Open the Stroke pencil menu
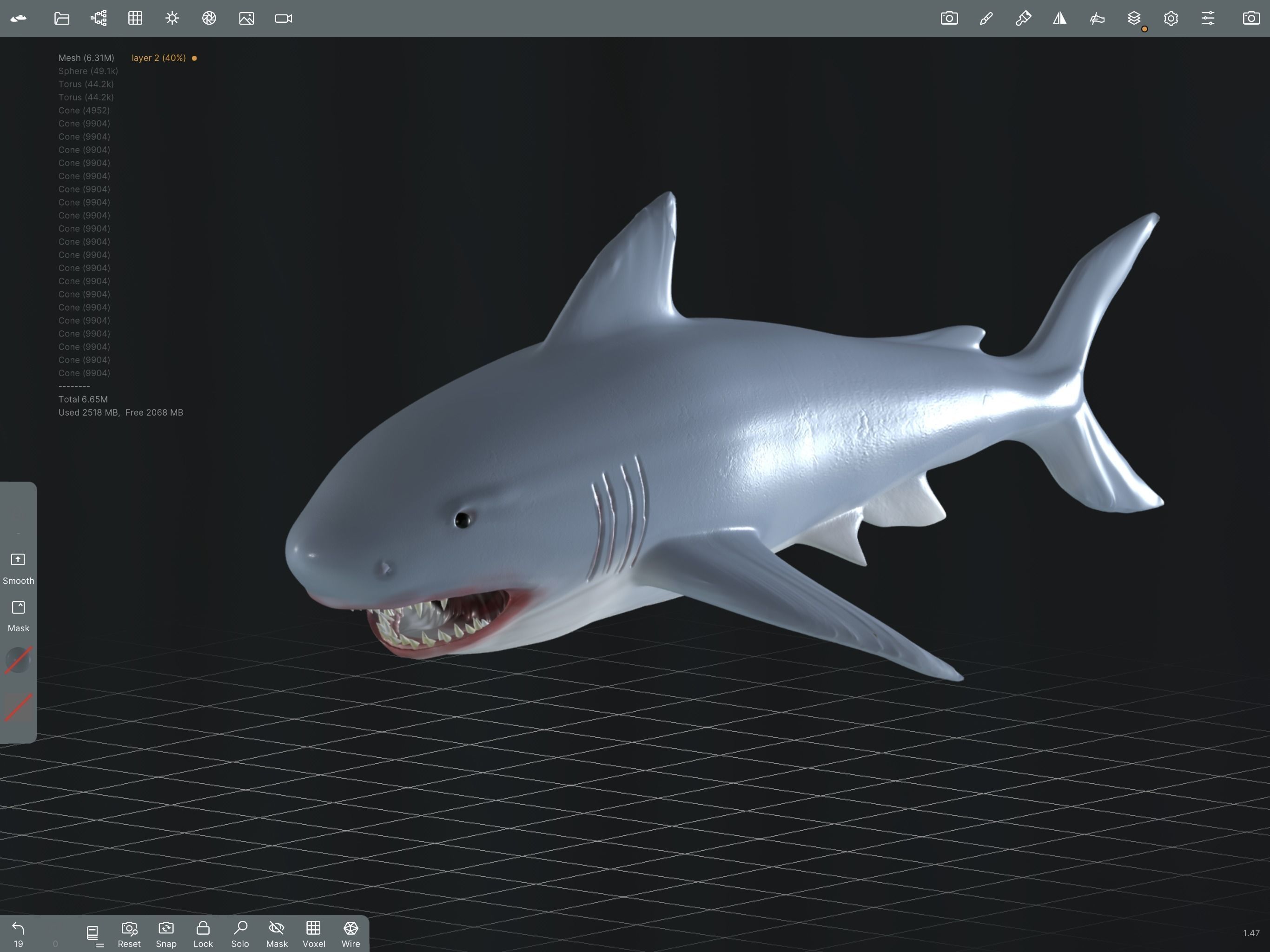The height and width of the screenshot is (952, 1270). (986, 19)
